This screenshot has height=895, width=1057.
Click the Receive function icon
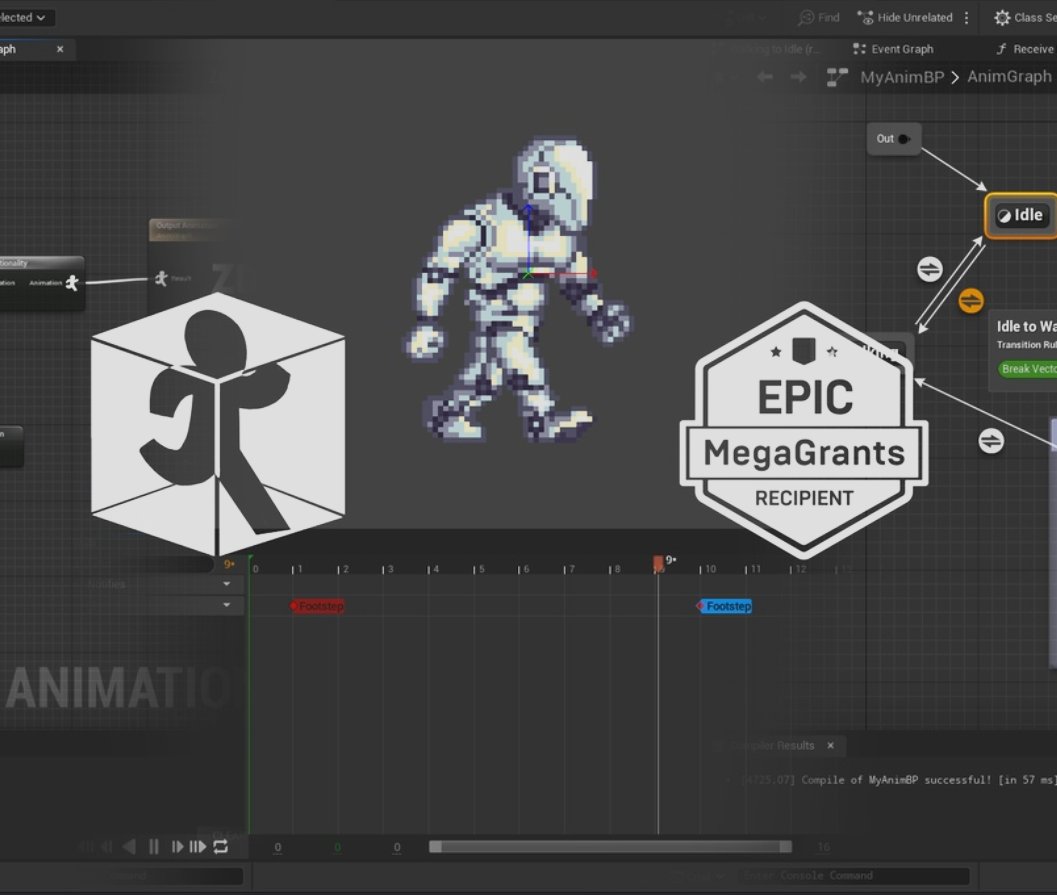point(1002,48)
